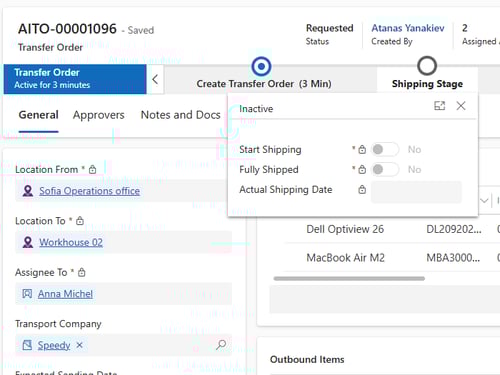Click the lock icon beside Actual Shipping Date
Screen dimensions: 500x375
pos(362,190)
